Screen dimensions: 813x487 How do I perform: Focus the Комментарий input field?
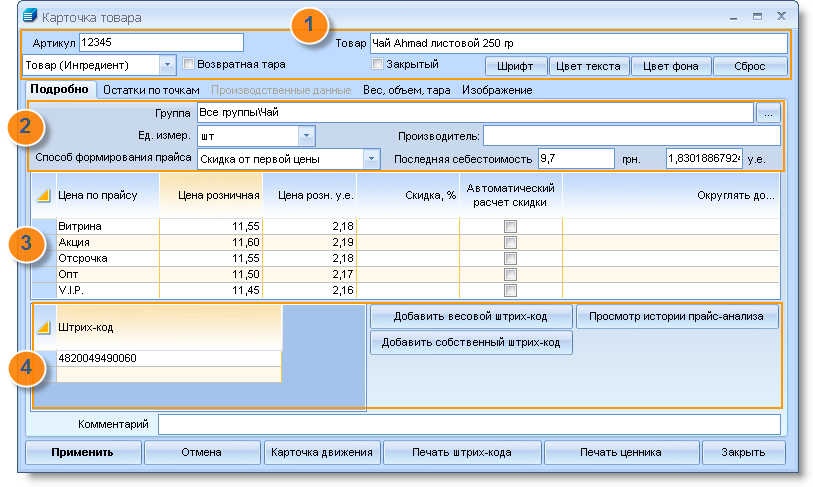(469, 424)
